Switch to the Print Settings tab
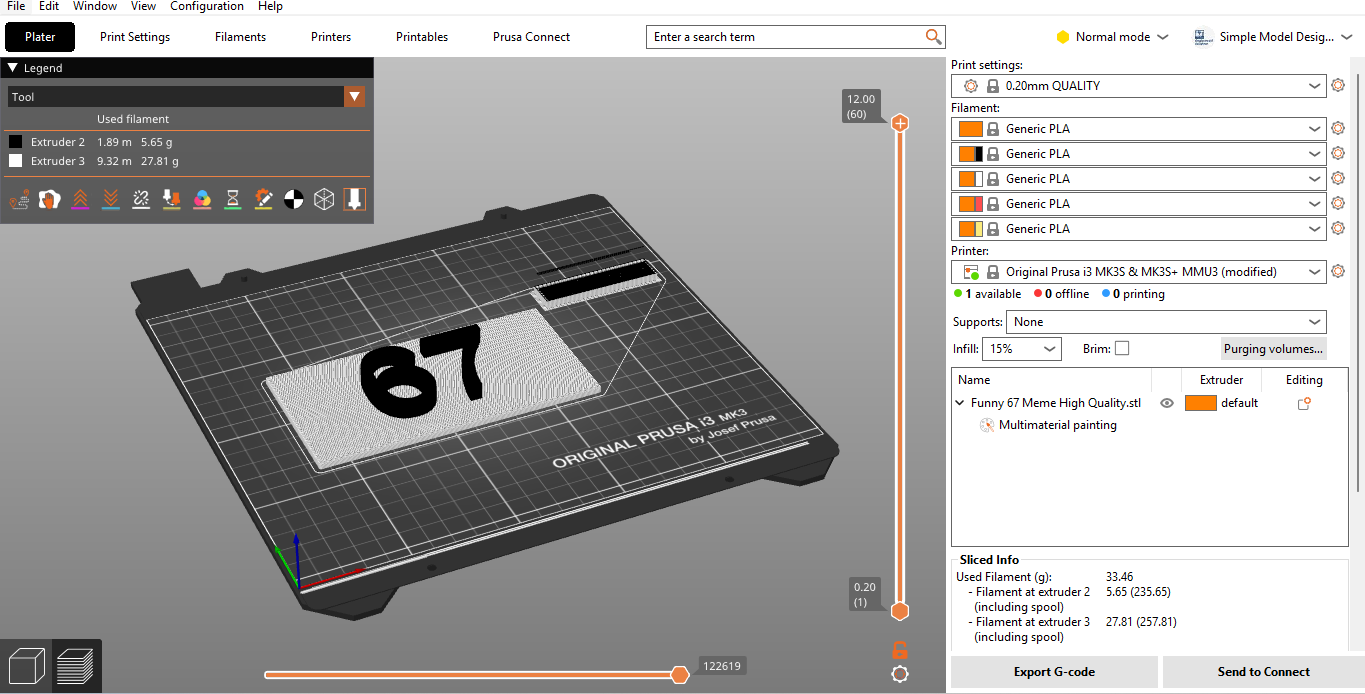Screen dimensions: 1365x694 point(135,37)
